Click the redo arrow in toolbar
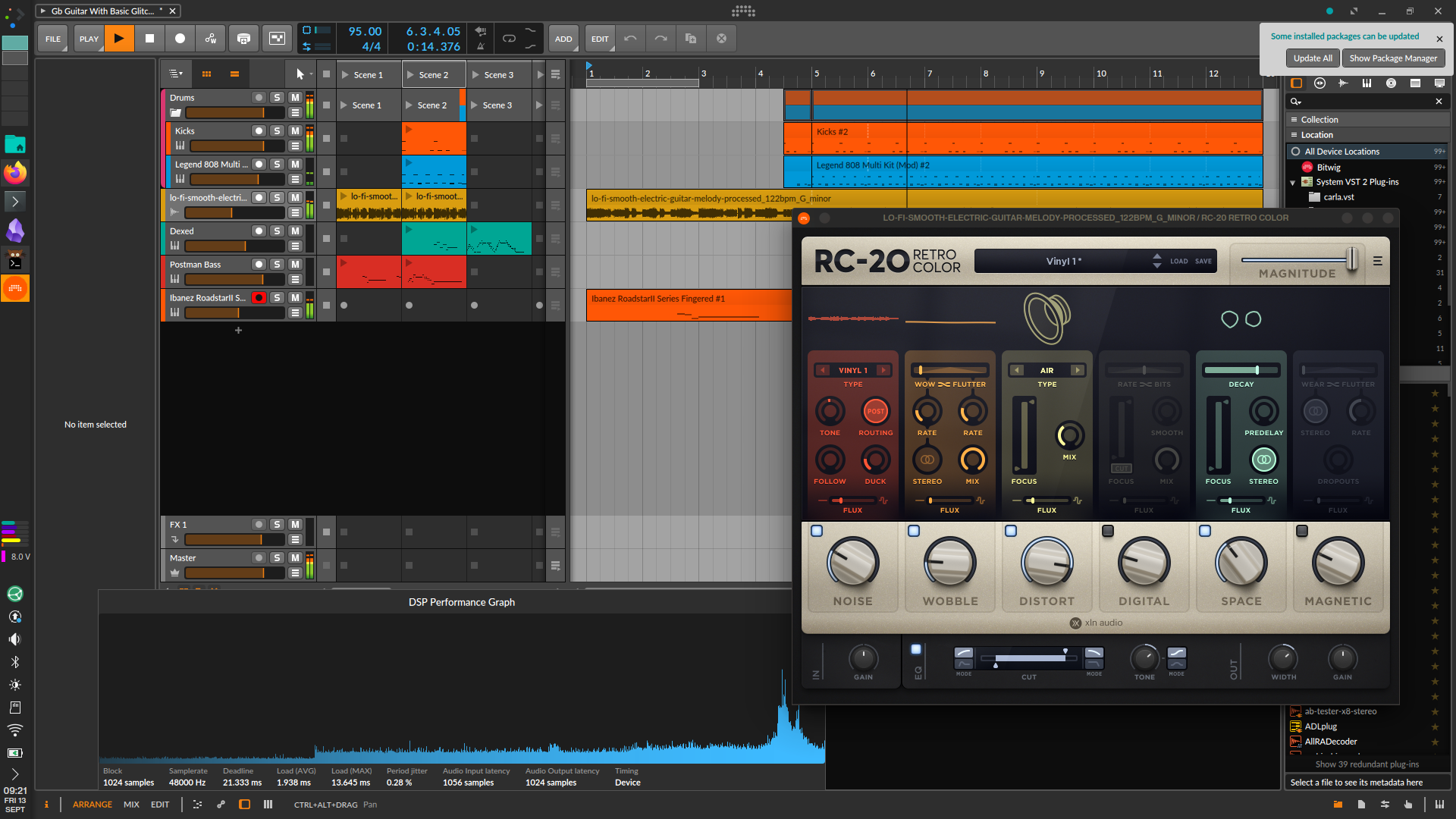 [661, 39]
